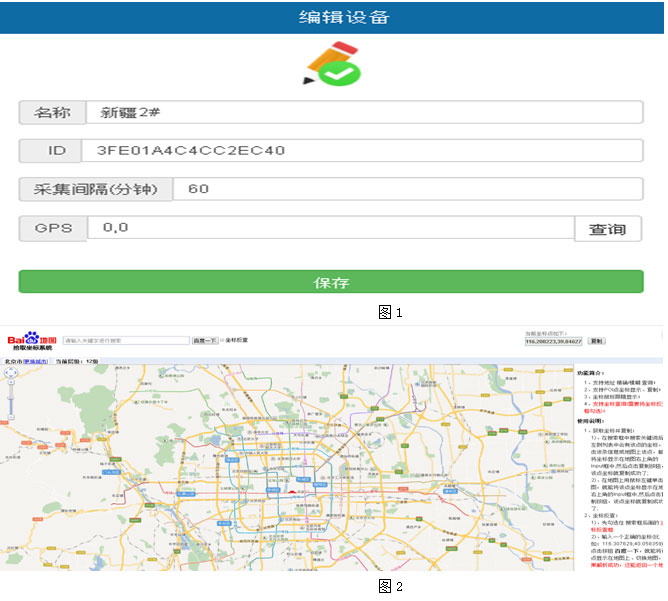Click the 更换城市 city switch link
Viewport: 668px width, 601px height.
(34, 360)
